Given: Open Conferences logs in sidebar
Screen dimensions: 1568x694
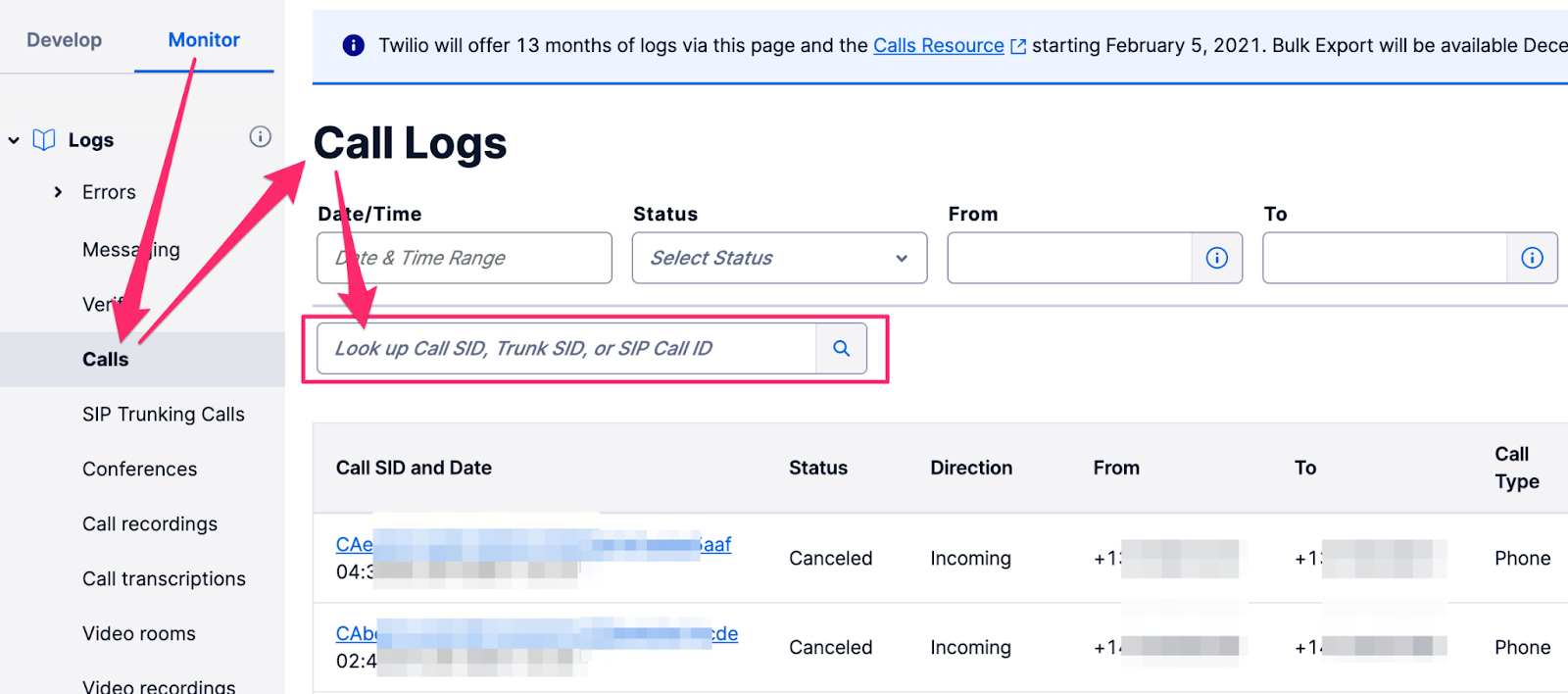Looking at the screenshot, I should click(139, 470).
